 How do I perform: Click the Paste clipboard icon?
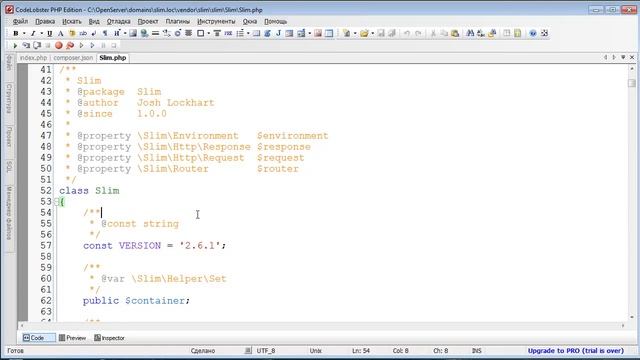click(x=455, y=33)
